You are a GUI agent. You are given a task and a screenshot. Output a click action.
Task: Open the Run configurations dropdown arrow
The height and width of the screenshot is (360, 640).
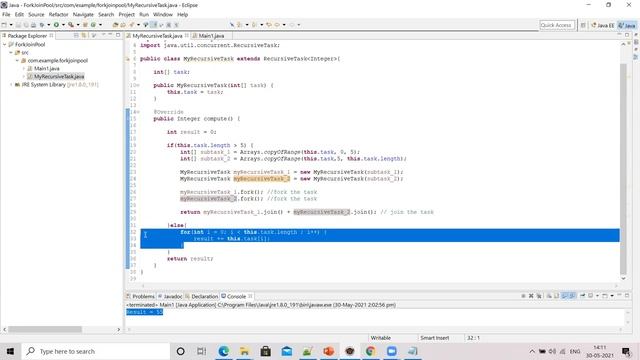(63, 25)
